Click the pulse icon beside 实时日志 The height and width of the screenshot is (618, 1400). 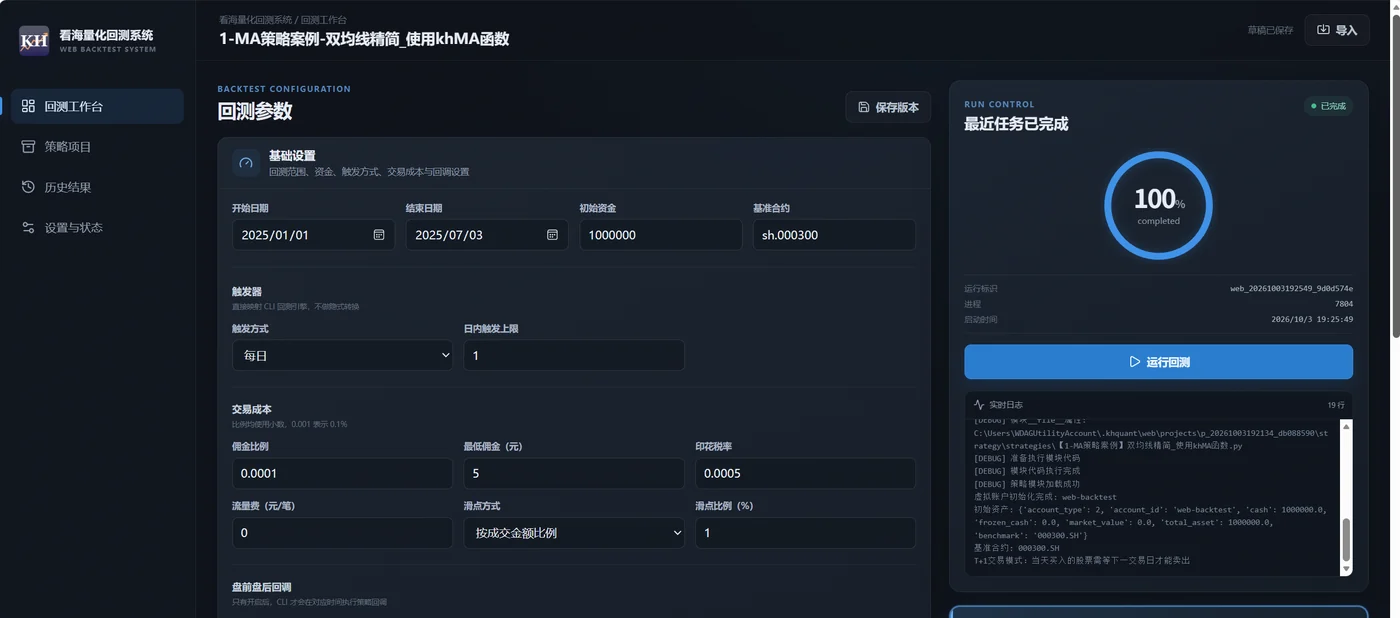click(x=979, y=405)
